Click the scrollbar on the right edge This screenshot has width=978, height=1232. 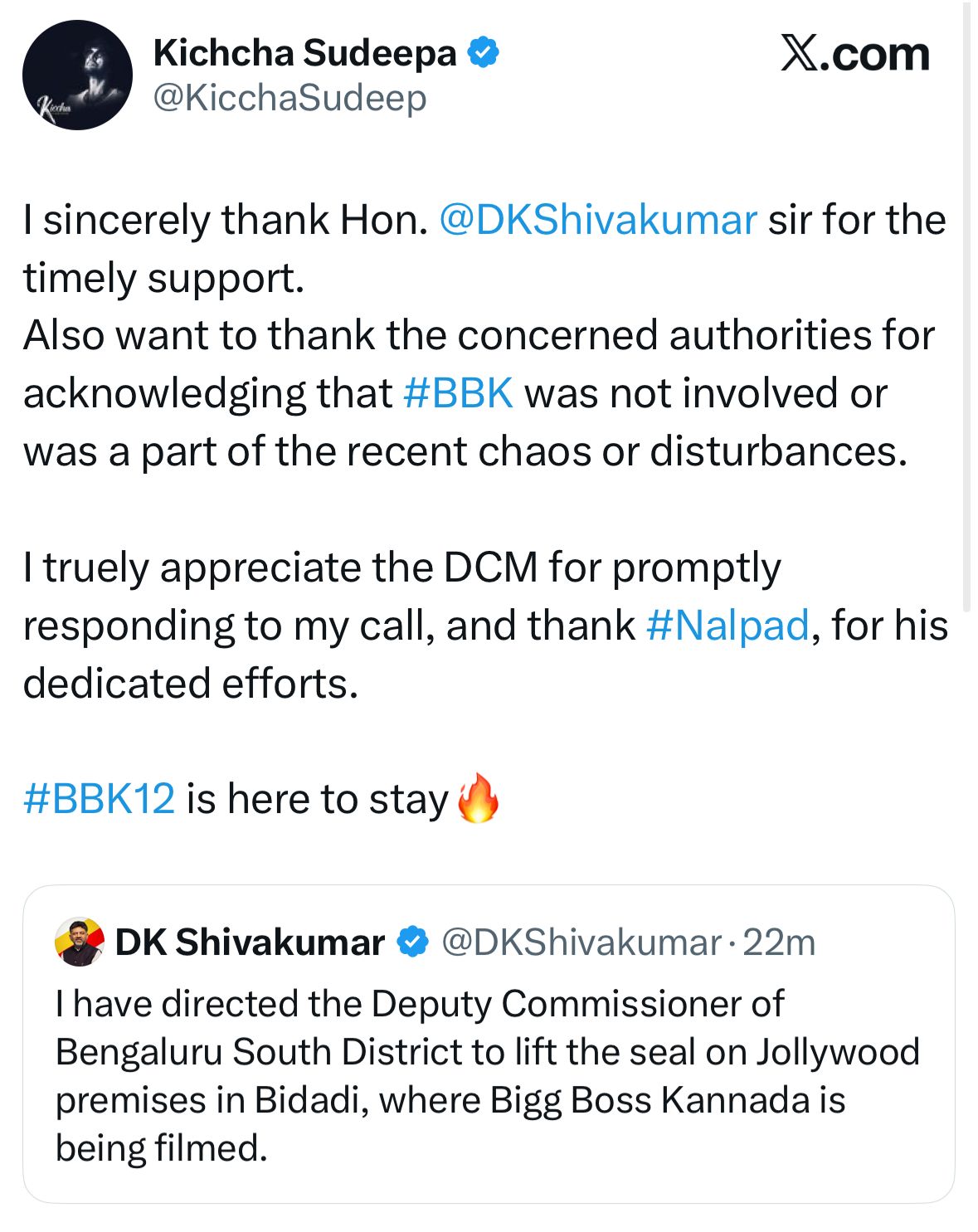tap(966, 307)
